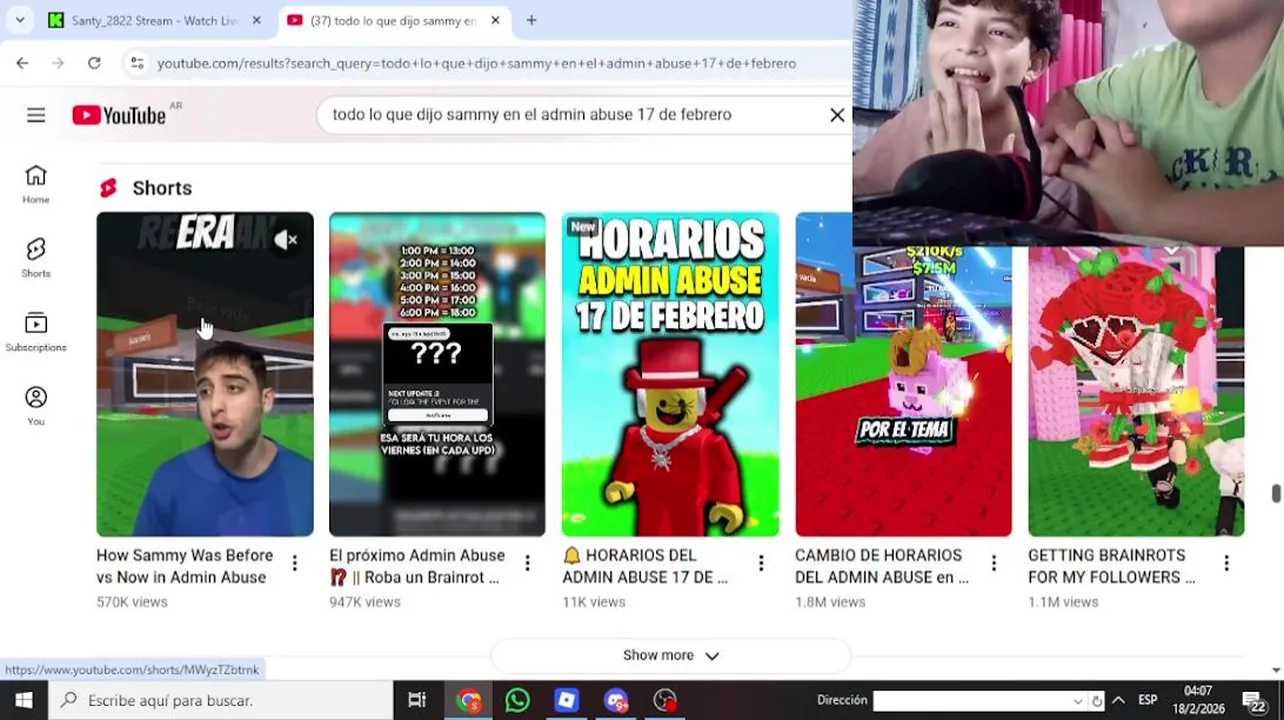Open the You section in the sidebar
This screenshot has height=720, width=1284.
click(x=36, y=407)
